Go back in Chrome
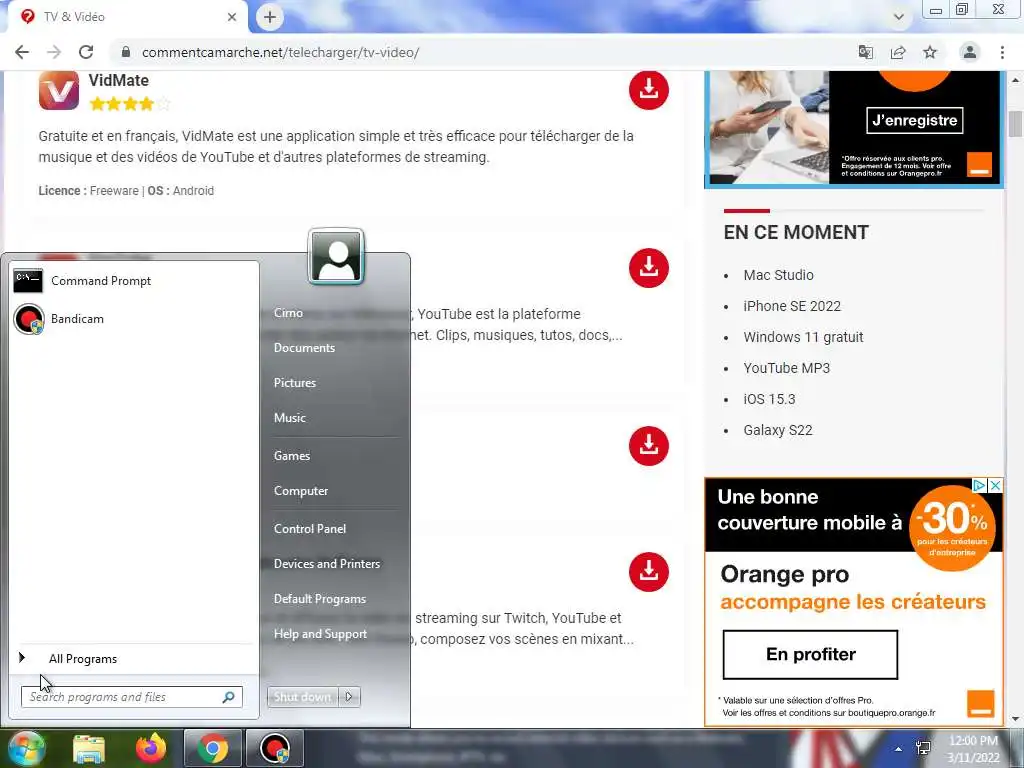This screenshot has height=768, width=1024. (x=22, y=52)
